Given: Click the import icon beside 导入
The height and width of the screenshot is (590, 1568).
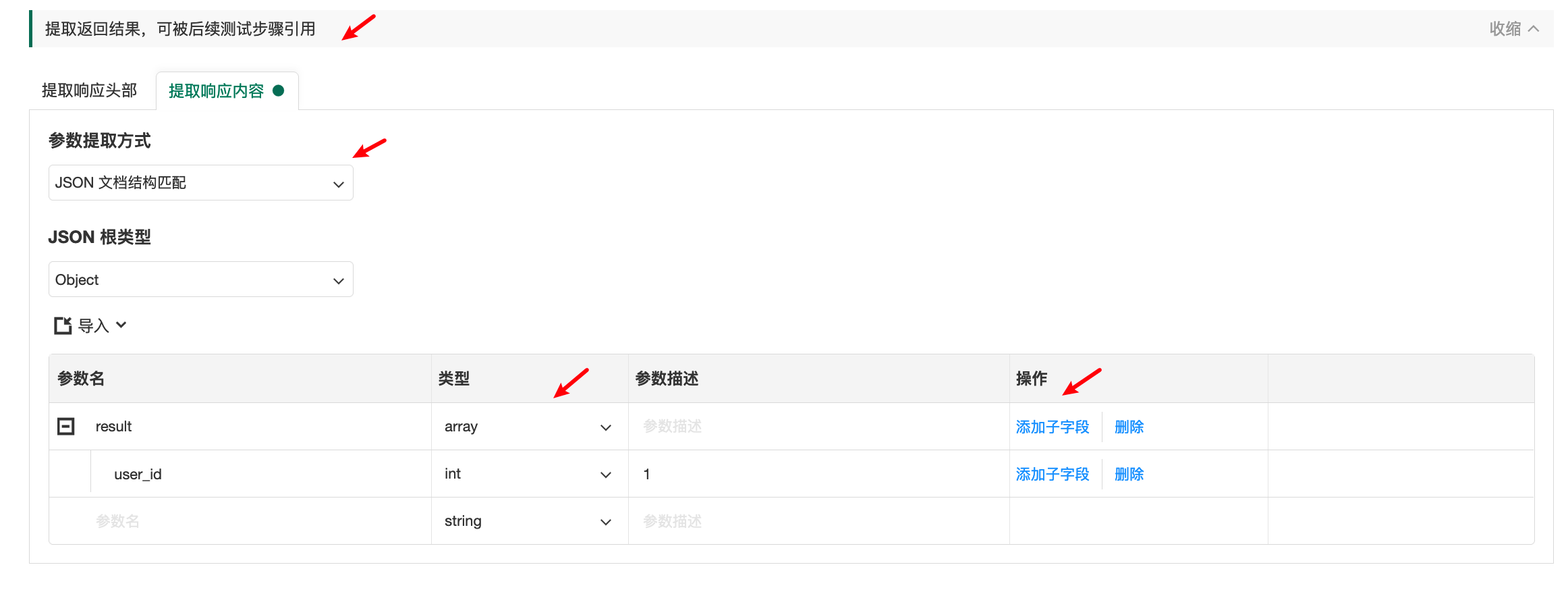Looking at the screenshot, I should pyautogui.click(x=63, y=325).
